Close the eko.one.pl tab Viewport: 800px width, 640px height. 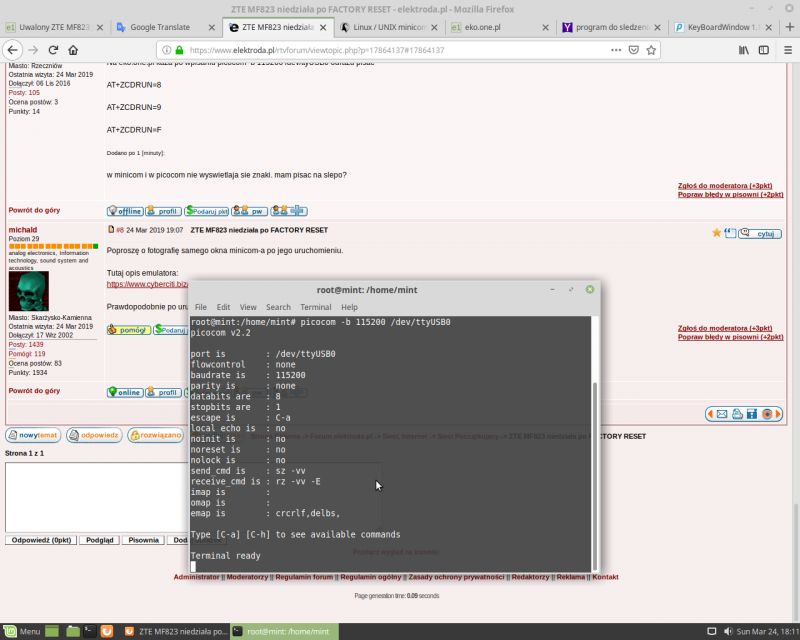pos(545,27)
